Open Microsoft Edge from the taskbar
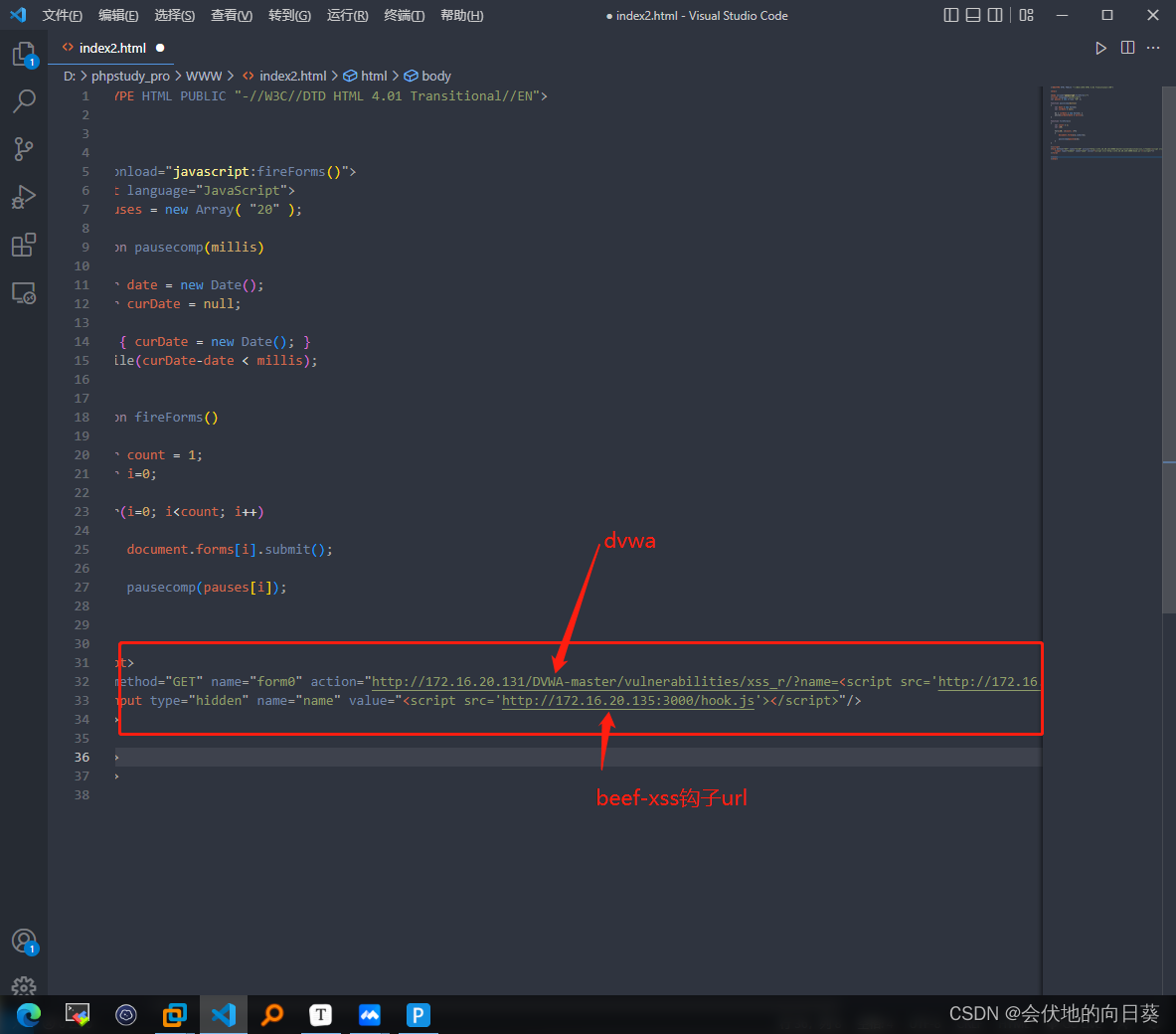 (x=29, y=1014)
